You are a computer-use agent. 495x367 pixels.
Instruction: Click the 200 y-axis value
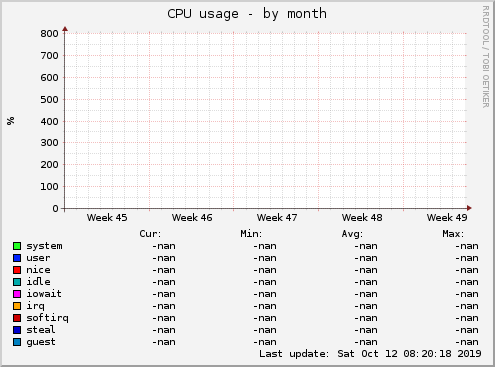click(49, 165)
